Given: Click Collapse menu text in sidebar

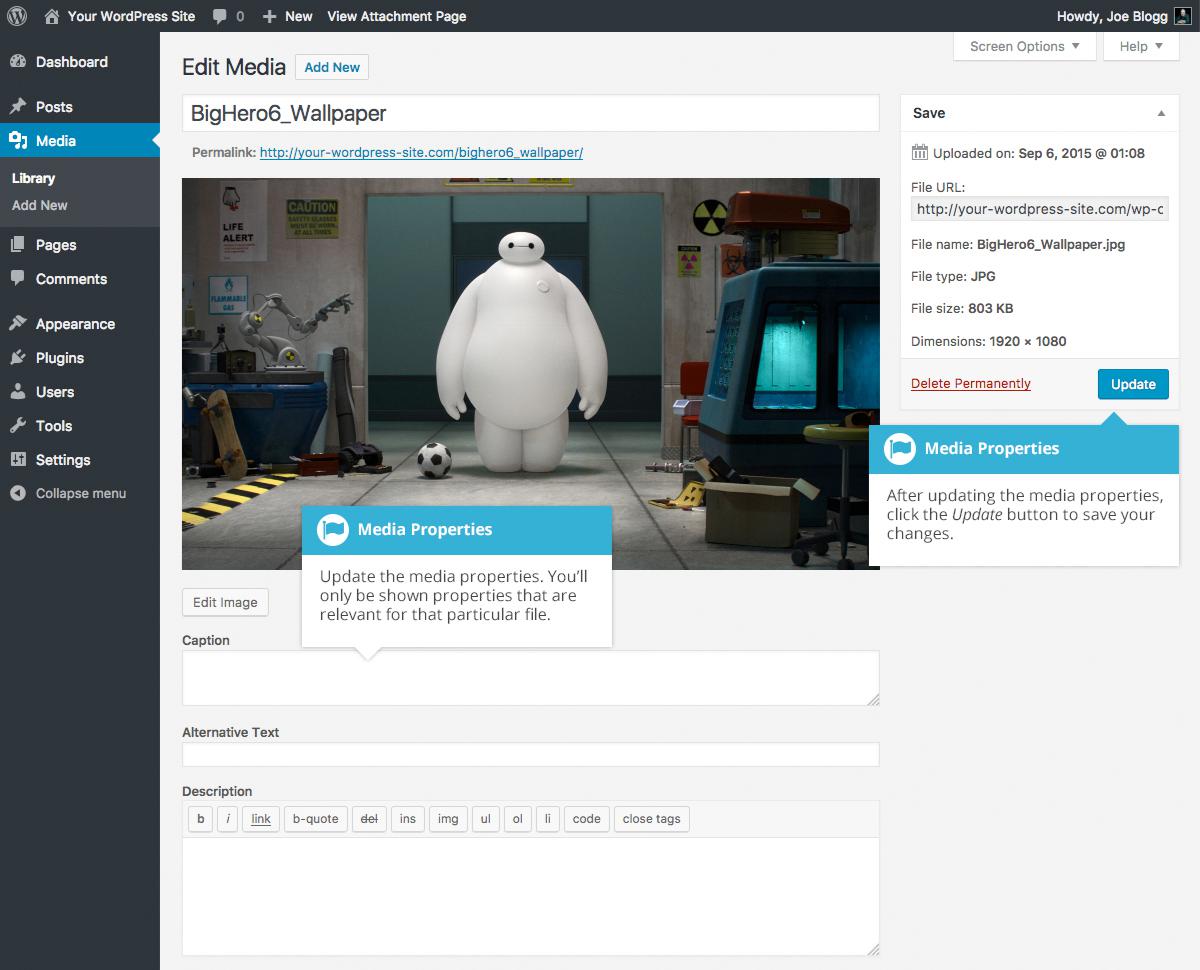Looking at the screenshot, I should pyautogui.click(x=81, y=493).
